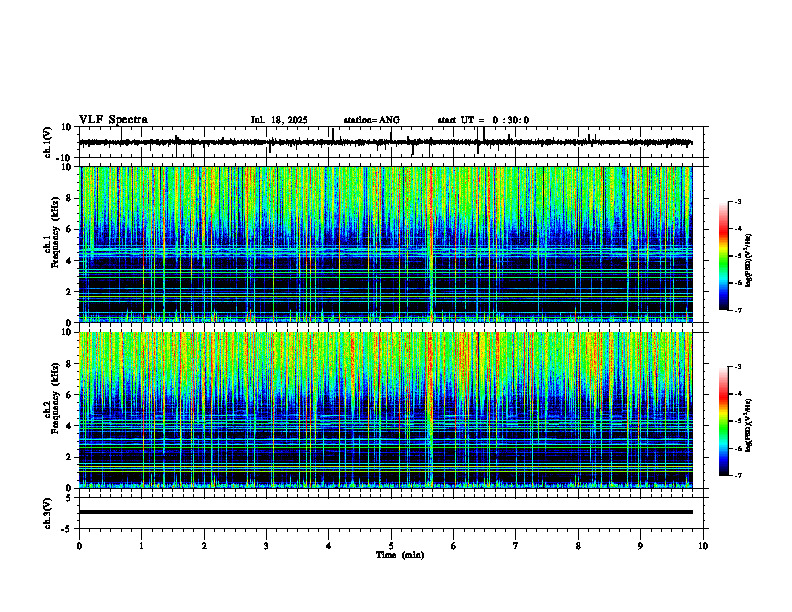Screen dimensions: 792x612
Task: Click the ch.2 colorbar log(PSD) label
Action: click(x=749, y=425)
